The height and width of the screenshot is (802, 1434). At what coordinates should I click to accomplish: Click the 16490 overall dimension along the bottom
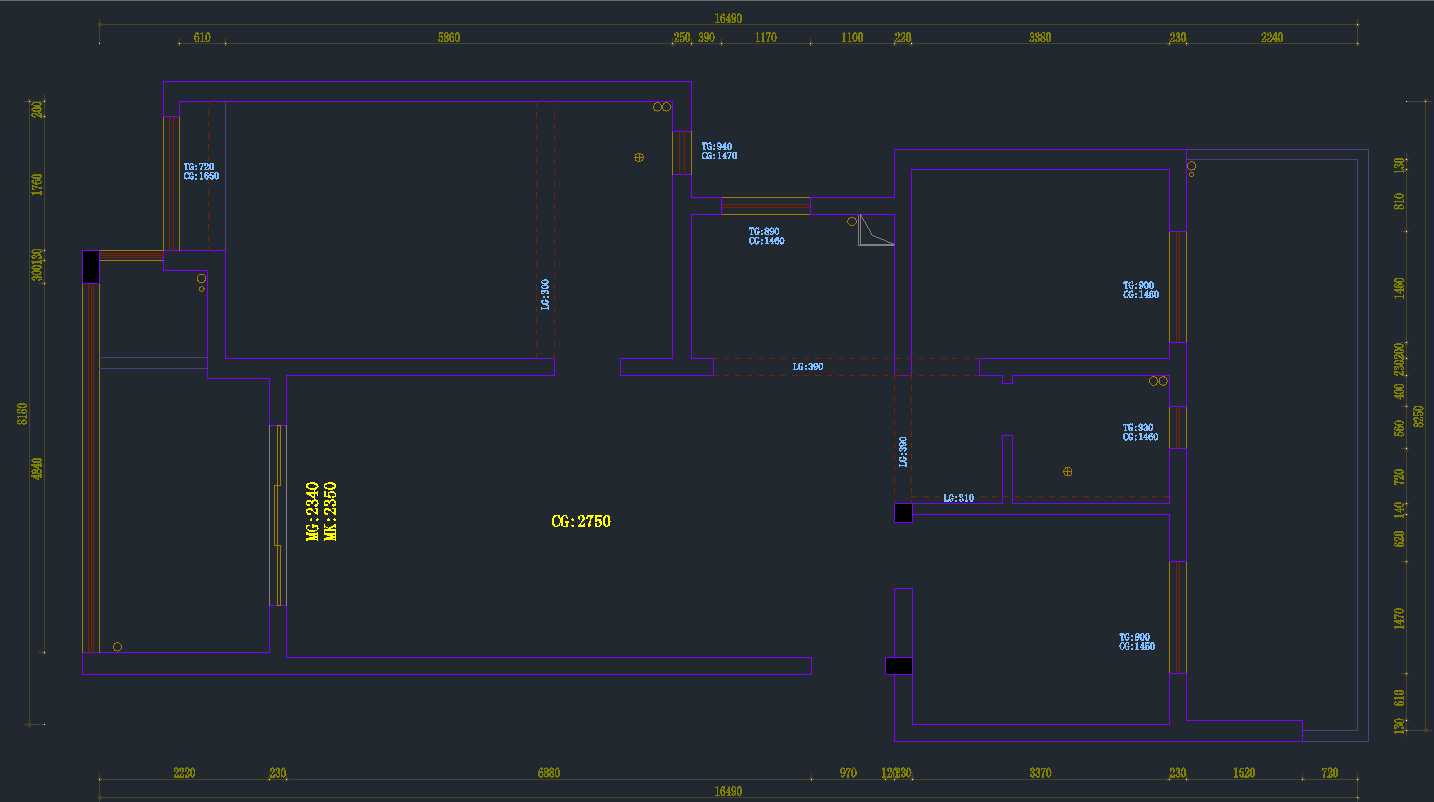coord(728,791)
